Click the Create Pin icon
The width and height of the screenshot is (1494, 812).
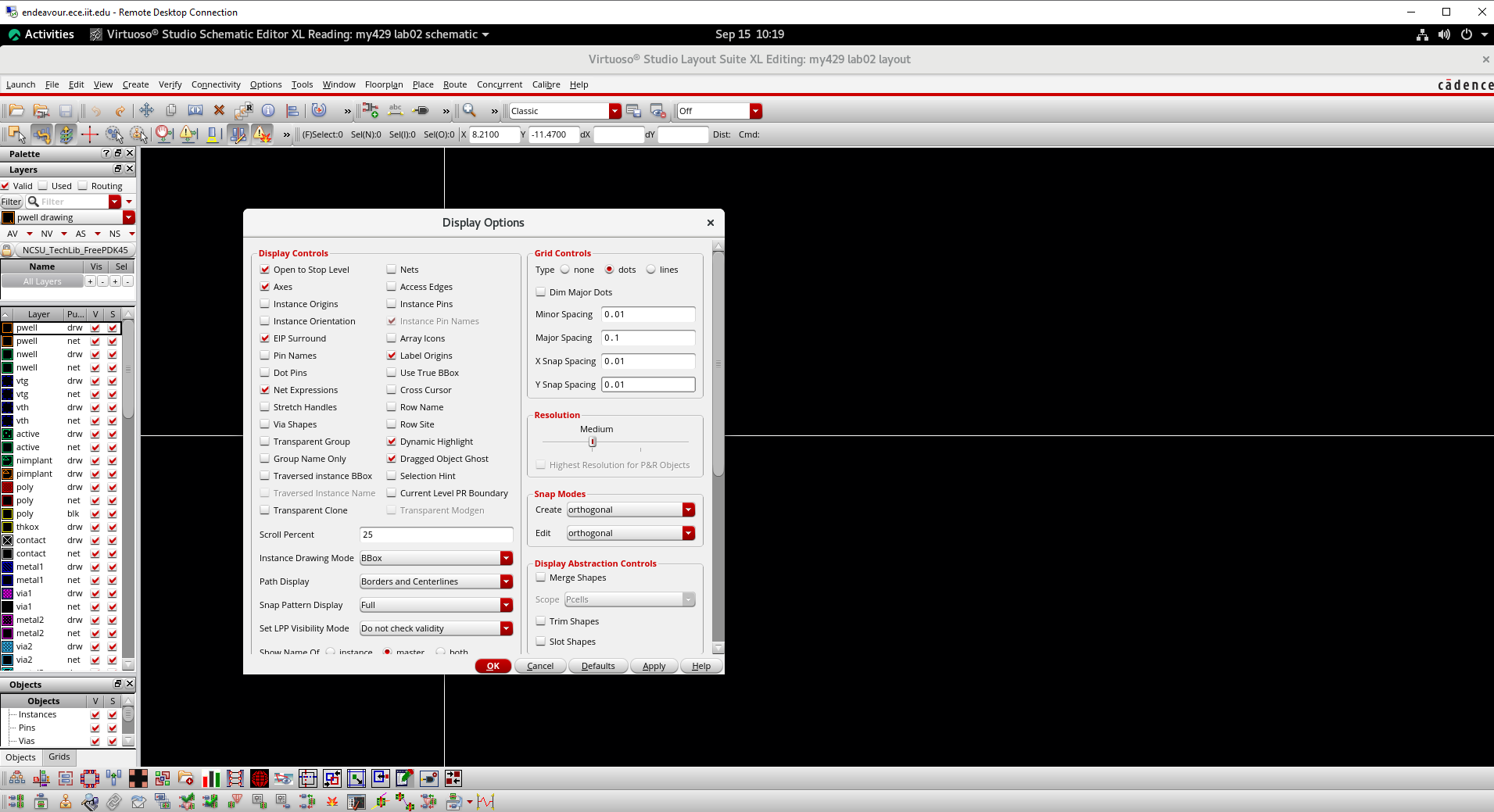421,111
